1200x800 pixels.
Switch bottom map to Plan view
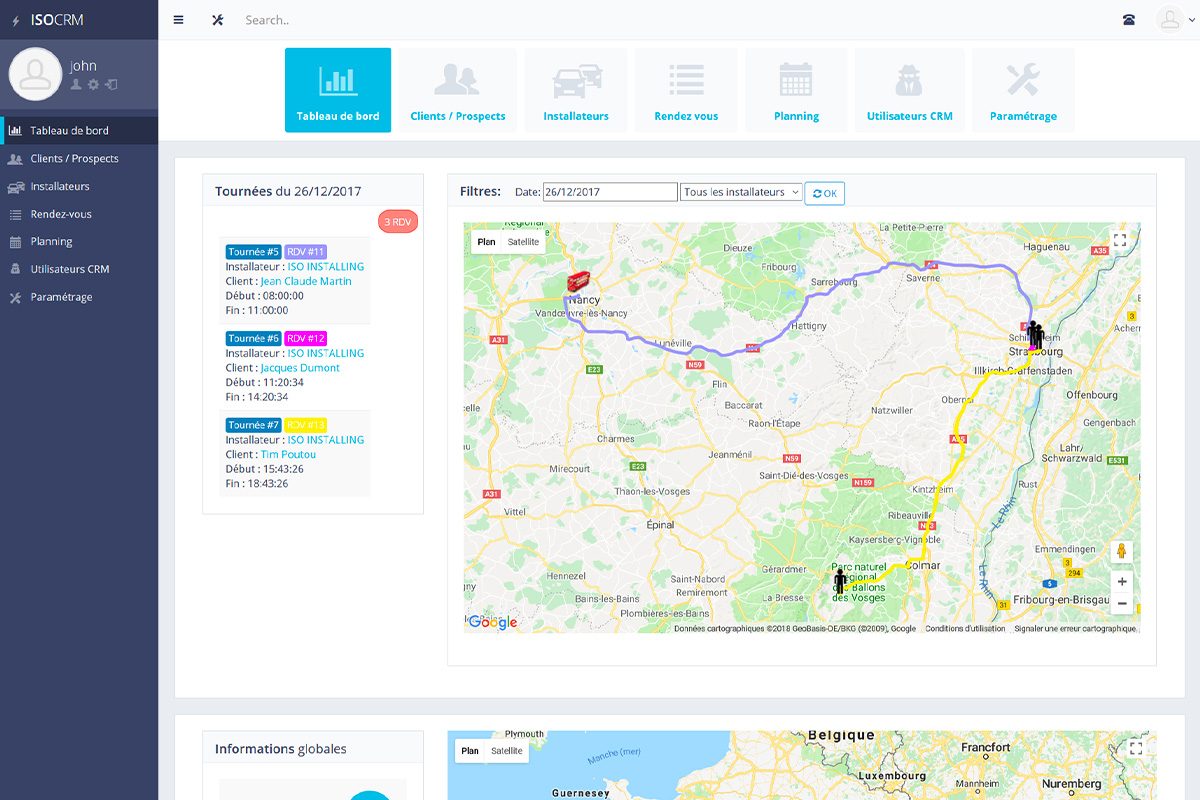pyautogui.click(x=470, y=751)
